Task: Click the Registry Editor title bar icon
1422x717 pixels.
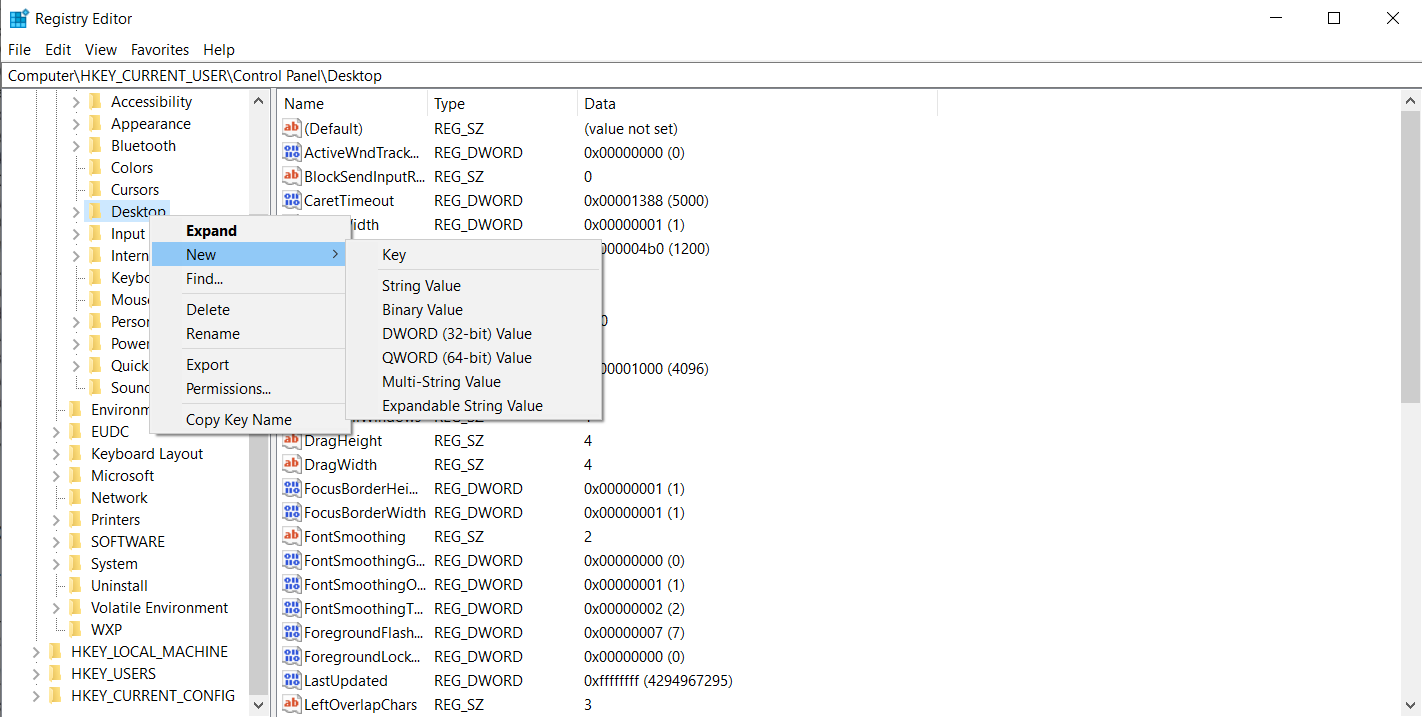Action: [19, 18]
